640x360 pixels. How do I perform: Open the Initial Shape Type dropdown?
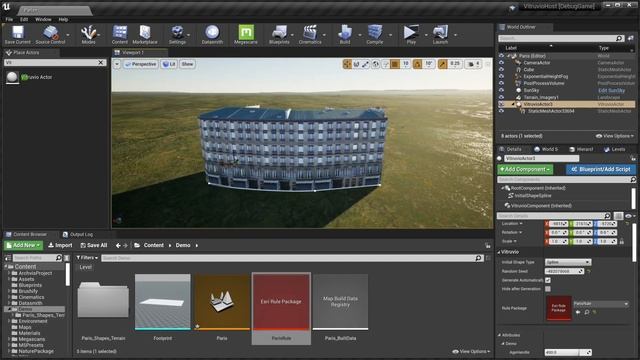[568, 262]
